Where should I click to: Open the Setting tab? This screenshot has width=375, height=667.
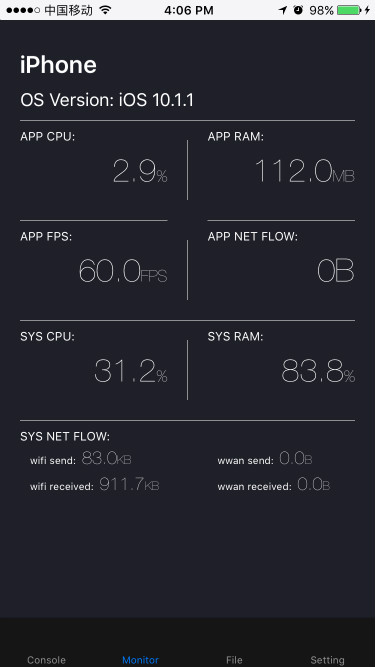(327, 660)
